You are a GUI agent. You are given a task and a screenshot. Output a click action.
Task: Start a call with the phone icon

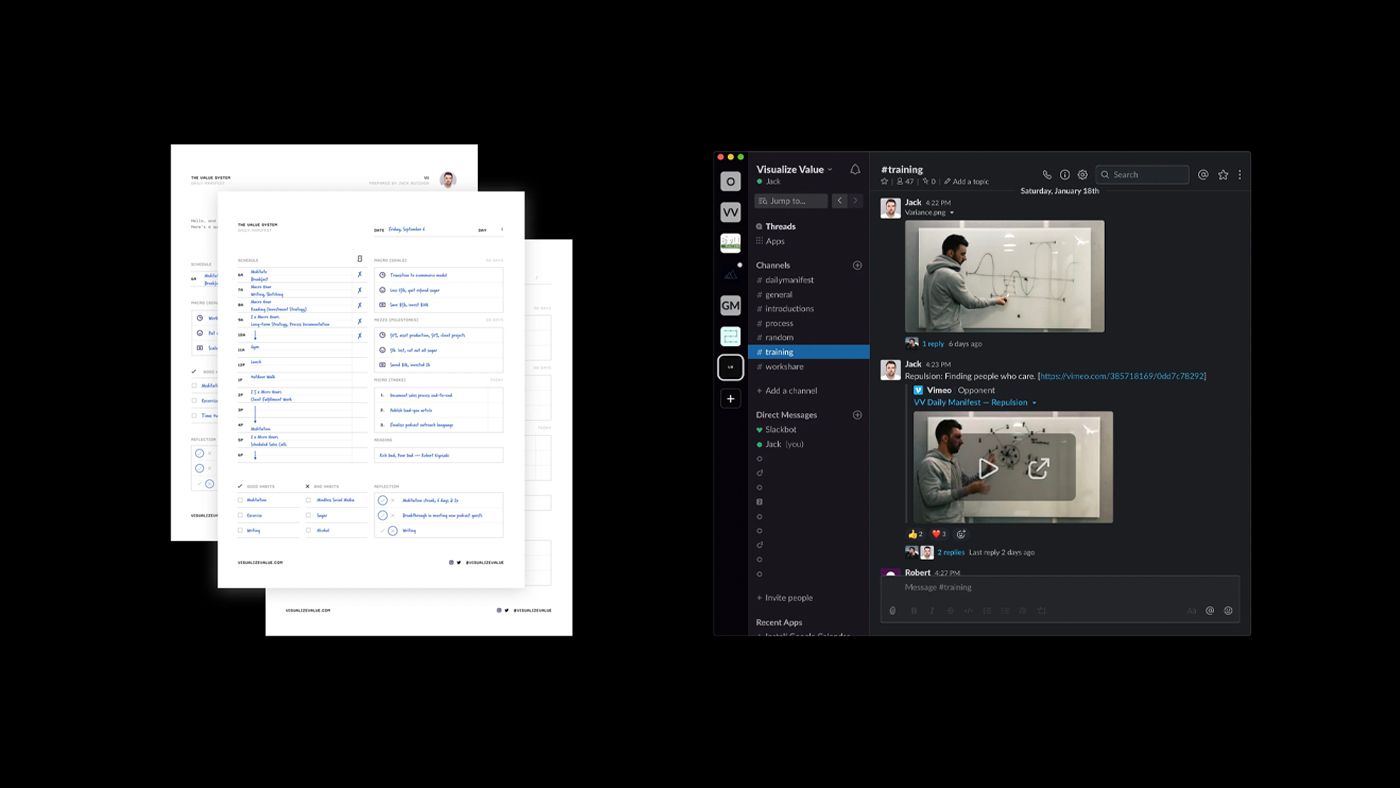1047,175
